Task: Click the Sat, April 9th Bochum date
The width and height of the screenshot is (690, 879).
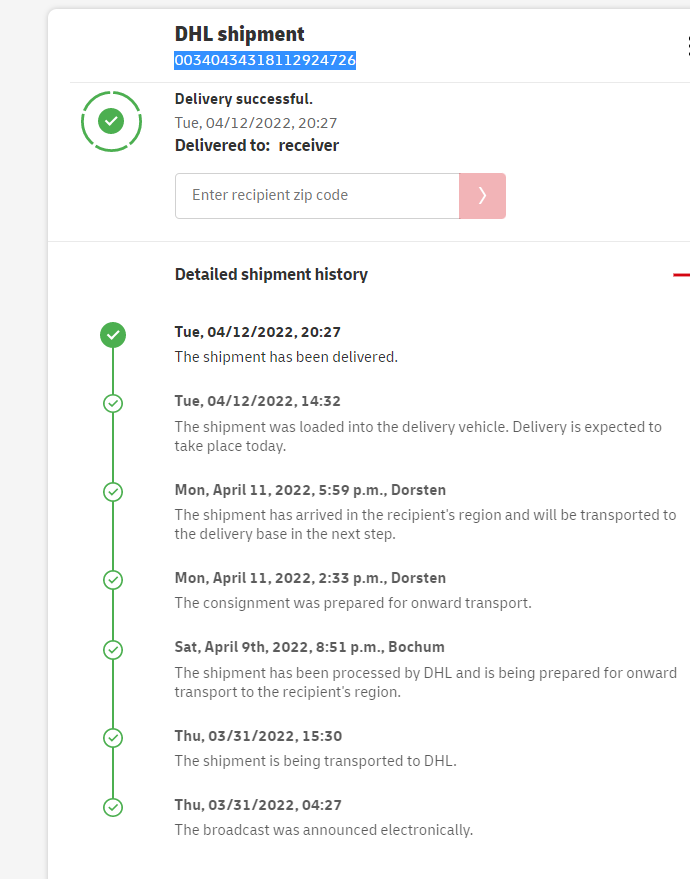Action: click(309, 647)
